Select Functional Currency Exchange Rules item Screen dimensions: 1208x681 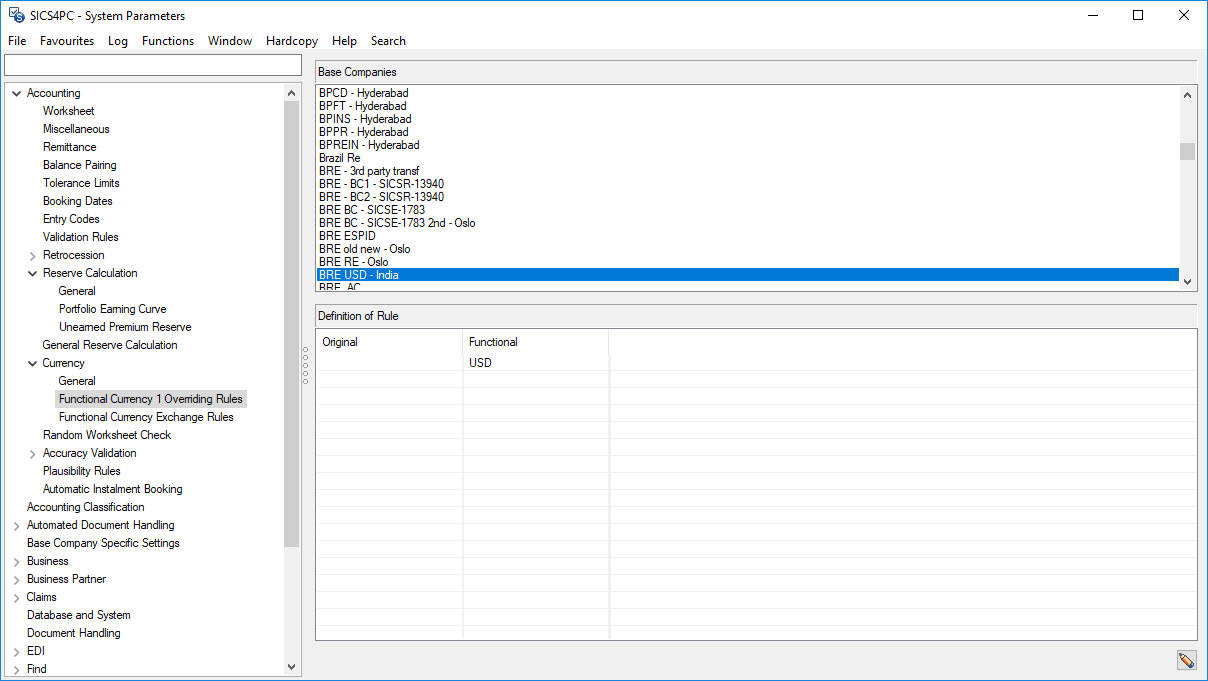146,417
